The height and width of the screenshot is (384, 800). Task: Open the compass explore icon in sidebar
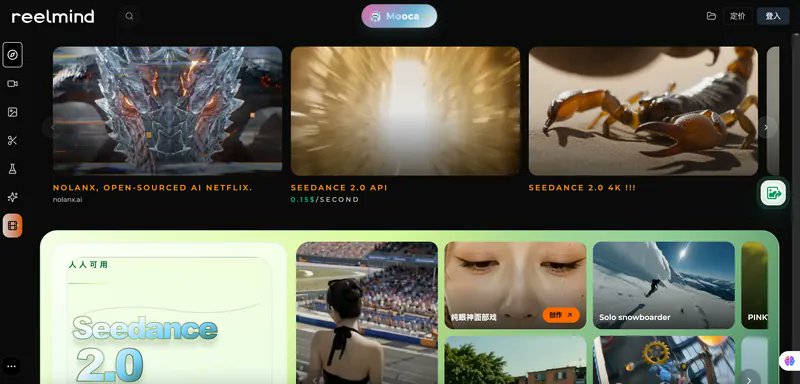pos(12,55)
